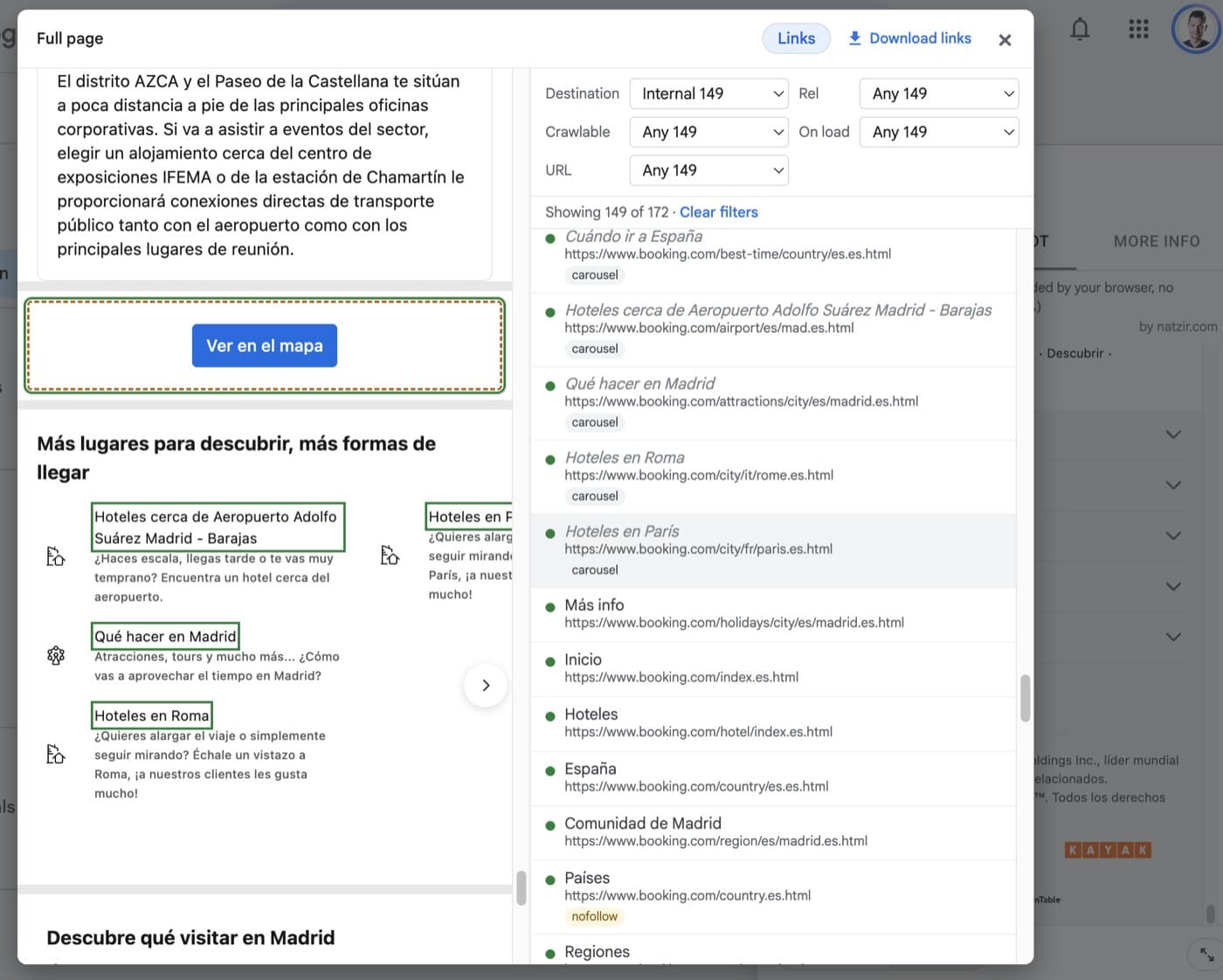Screen dimensions: 1223x980
Task: Click the Descubrir breadcrumb in background panel
Action: (1075, 354)
